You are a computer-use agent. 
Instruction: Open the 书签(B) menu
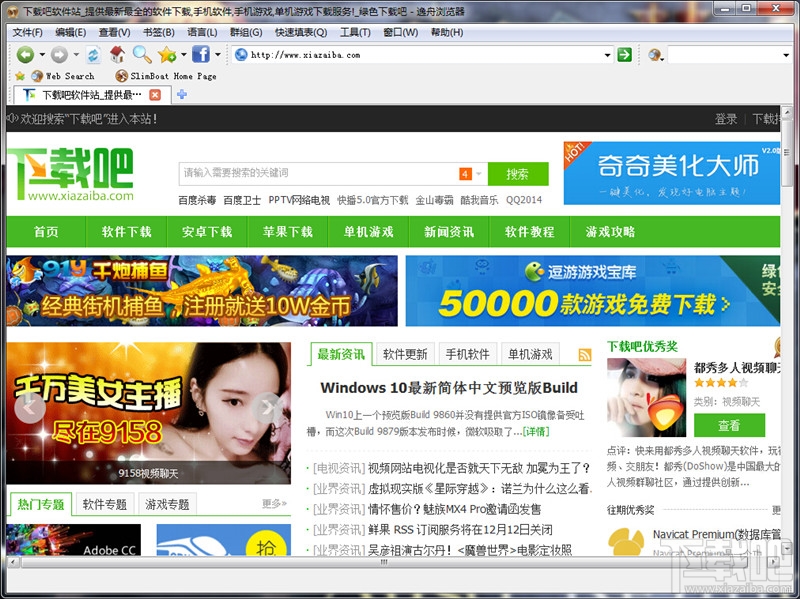159,32
